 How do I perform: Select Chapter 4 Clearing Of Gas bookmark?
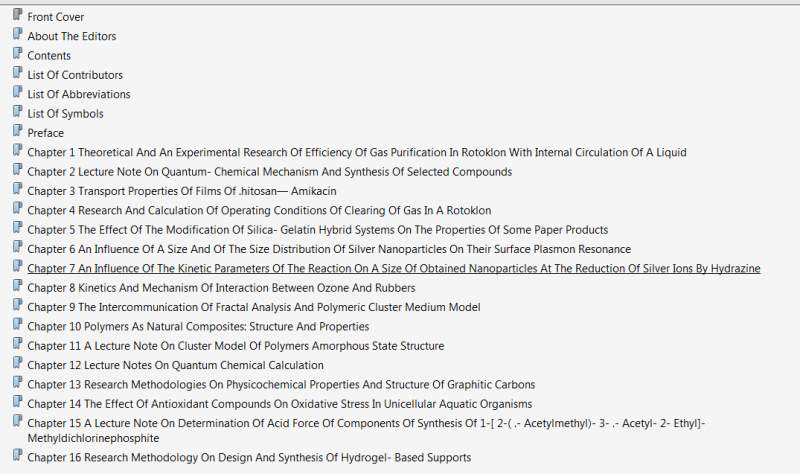click(259, 210)
